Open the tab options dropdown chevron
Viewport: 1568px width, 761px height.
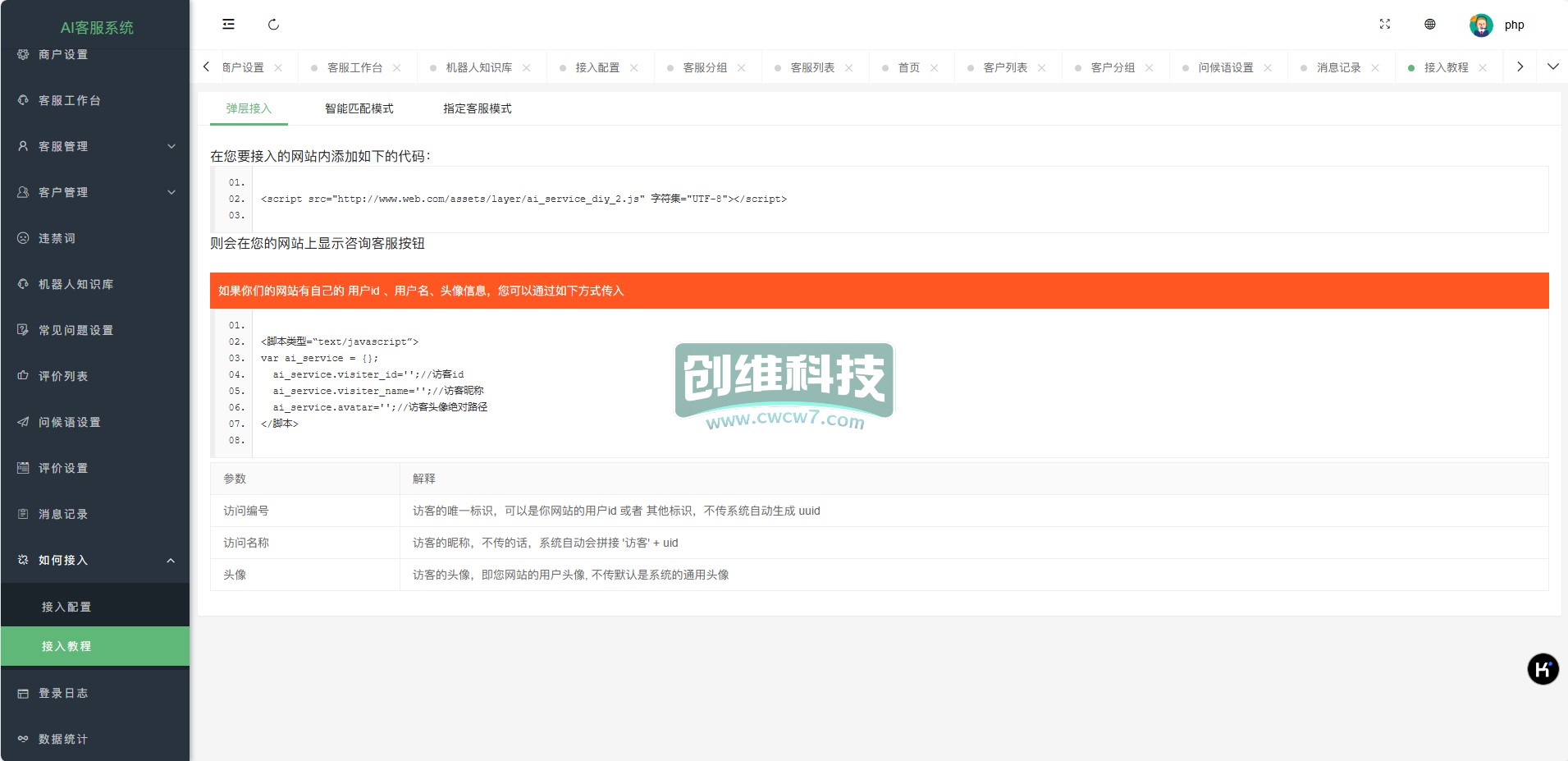coord(1552,66)
